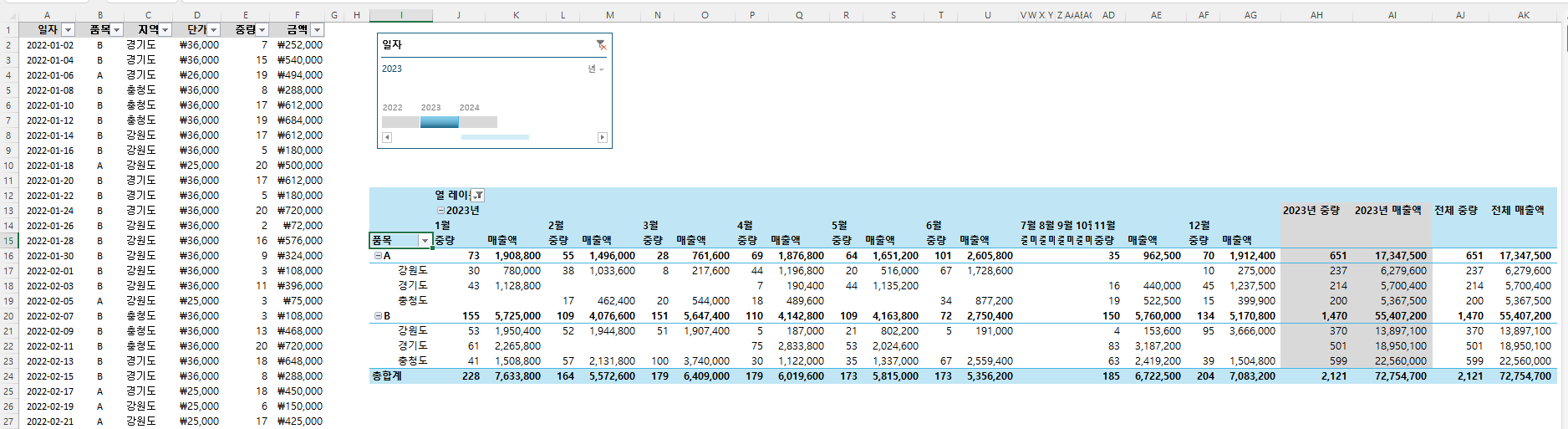Select column AK header
1568x429 pixels.
click(1524, 15)
